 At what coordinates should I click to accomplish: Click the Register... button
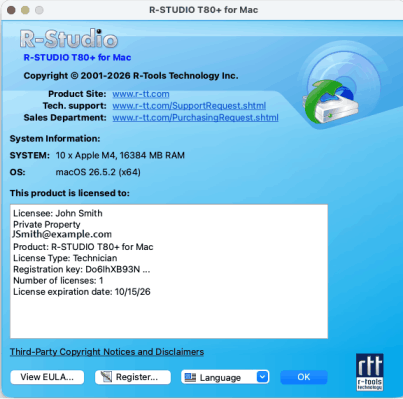tap(133, 377)
